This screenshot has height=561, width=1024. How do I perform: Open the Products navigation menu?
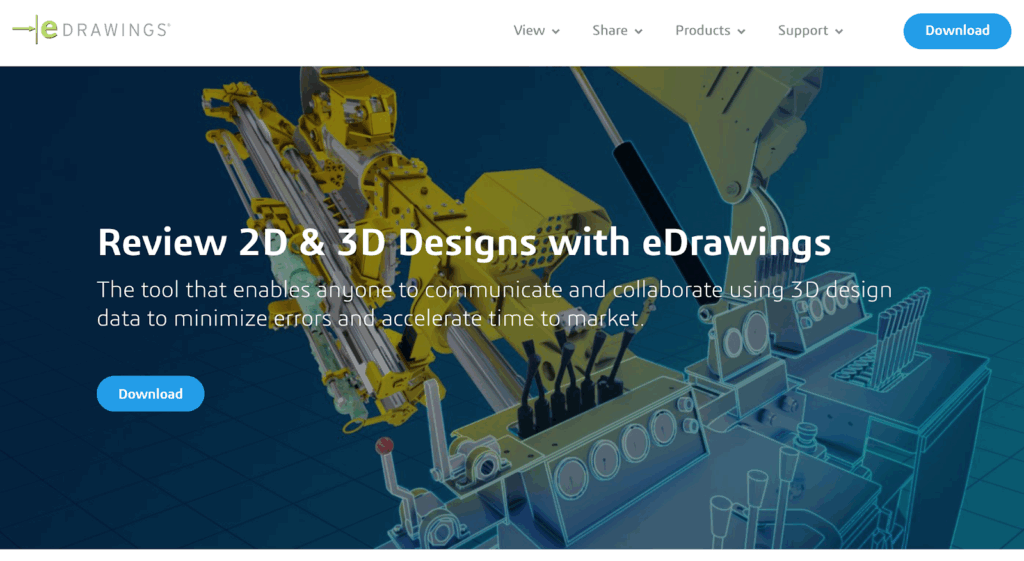pos(702,30)
